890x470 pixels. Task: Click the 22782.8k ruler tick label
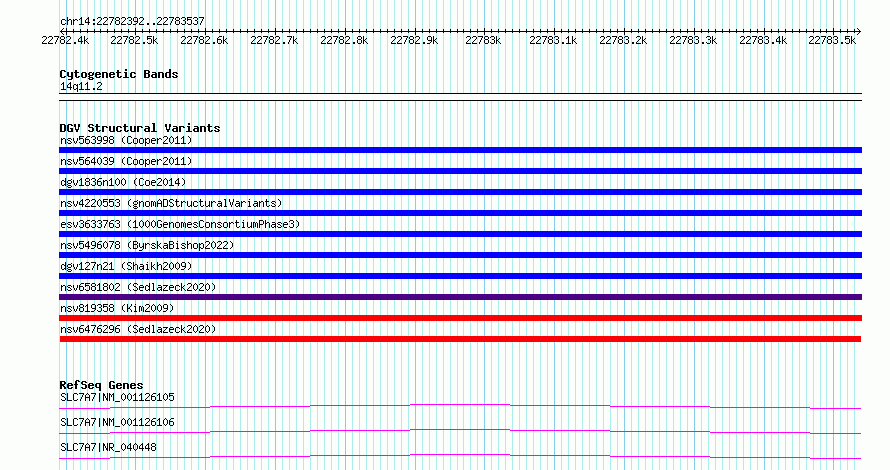(x=344, y=41)
